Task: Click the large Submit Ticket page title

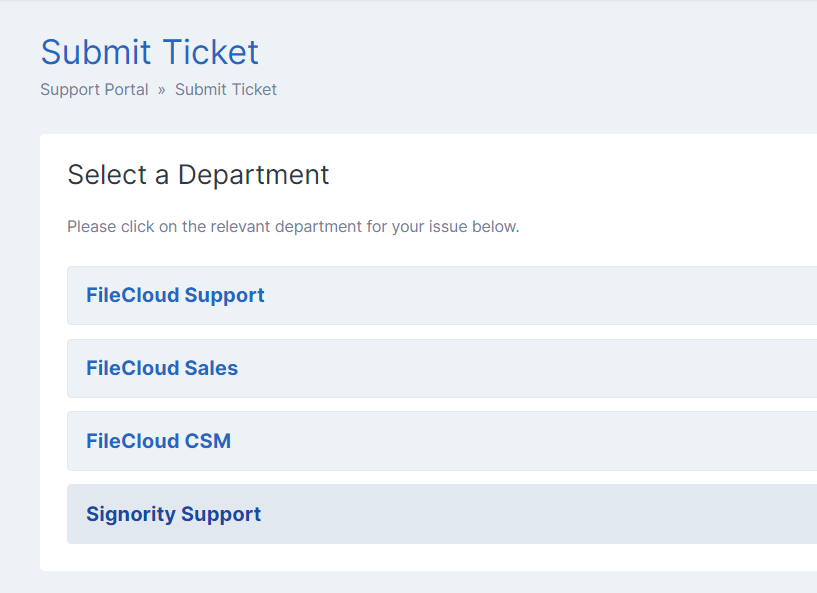Action: [150, 52]
